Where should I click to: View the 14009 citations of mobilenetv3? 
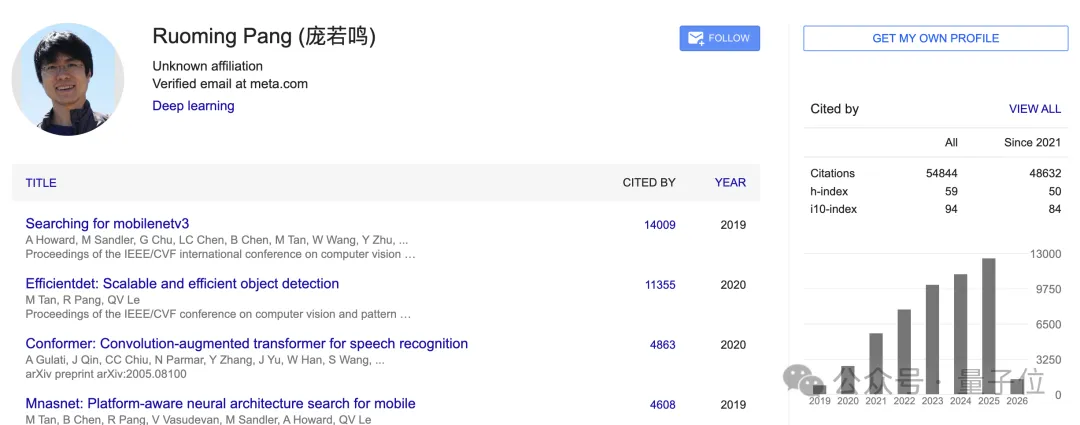click(x=659, y=225)
